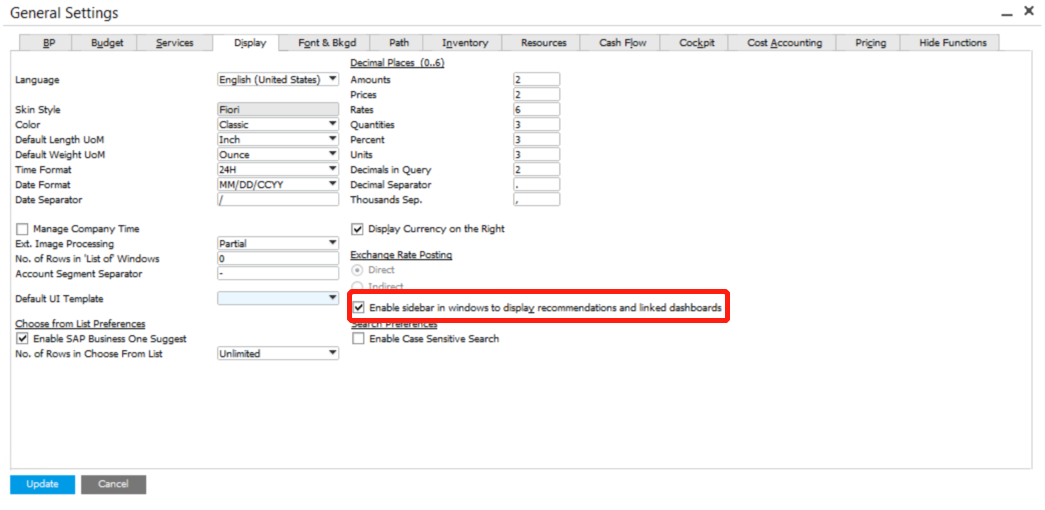Click the Date Separator input field
Viewport: 1045px width, 510px height.
click(x=277, y=200)
